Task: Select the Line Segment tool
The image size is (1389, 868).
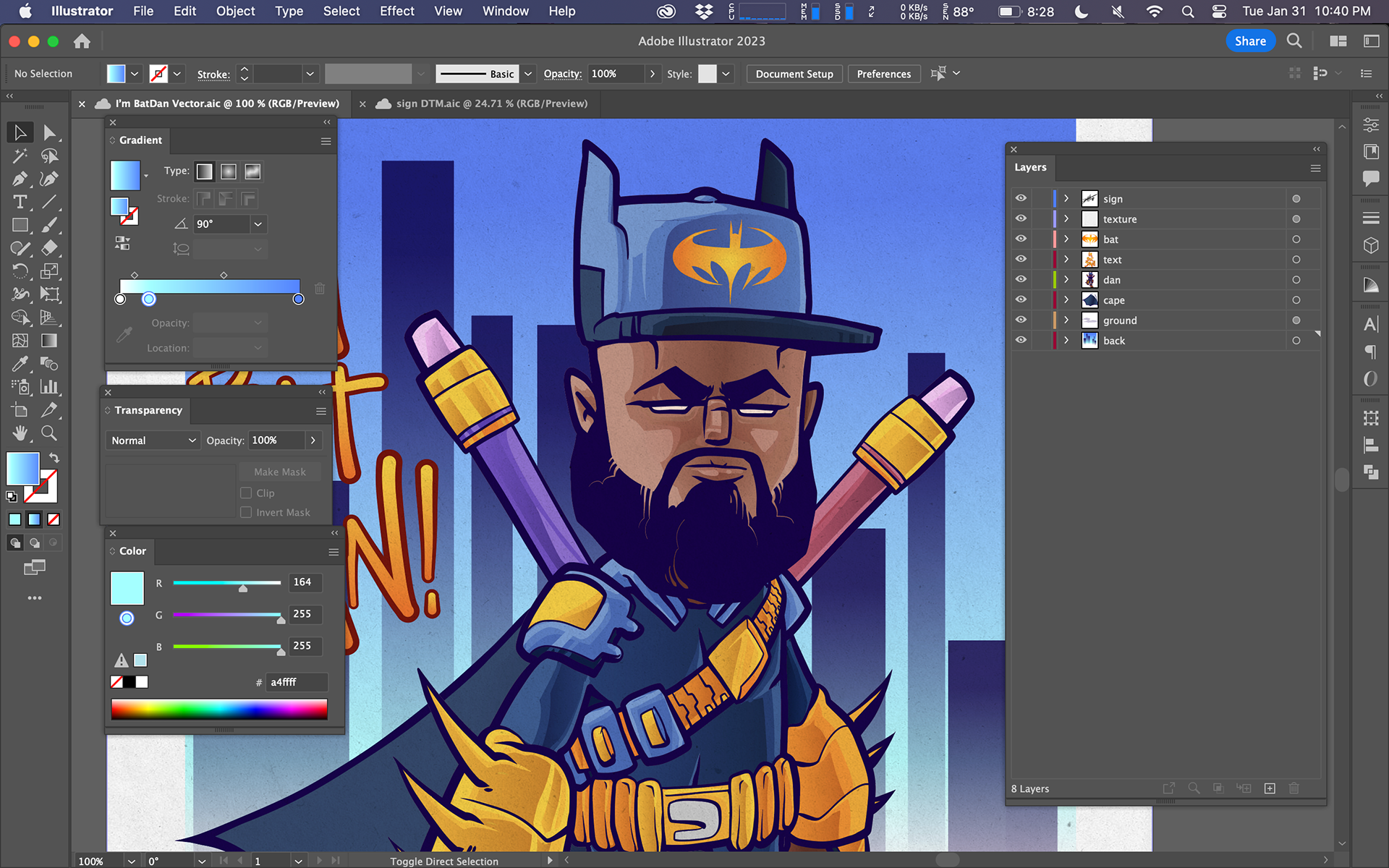Action: click(49, 202)
